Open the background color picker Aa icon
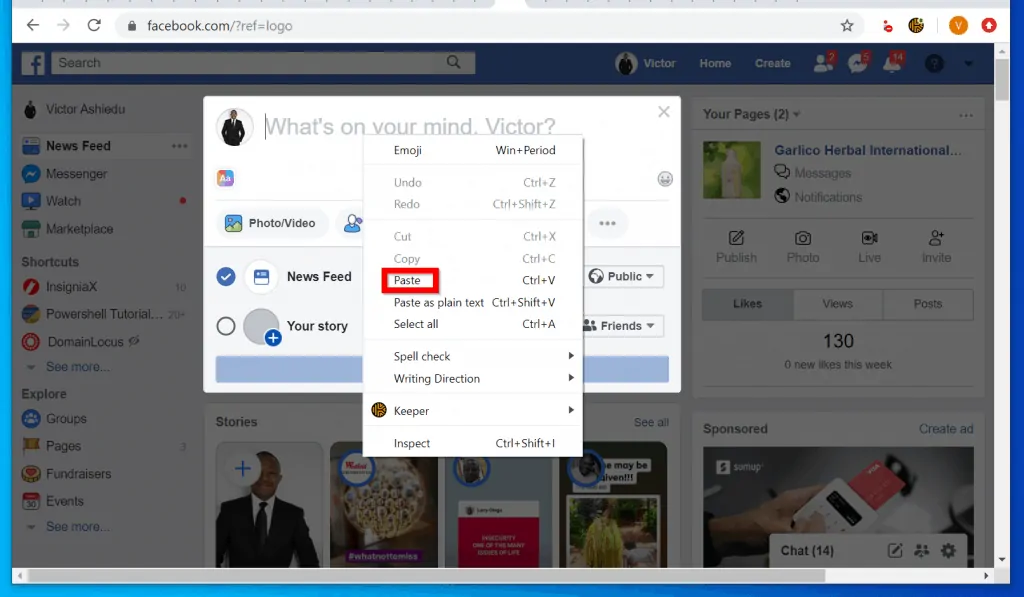Viewport: 1024px width, 597px height. tap(225, 178)
